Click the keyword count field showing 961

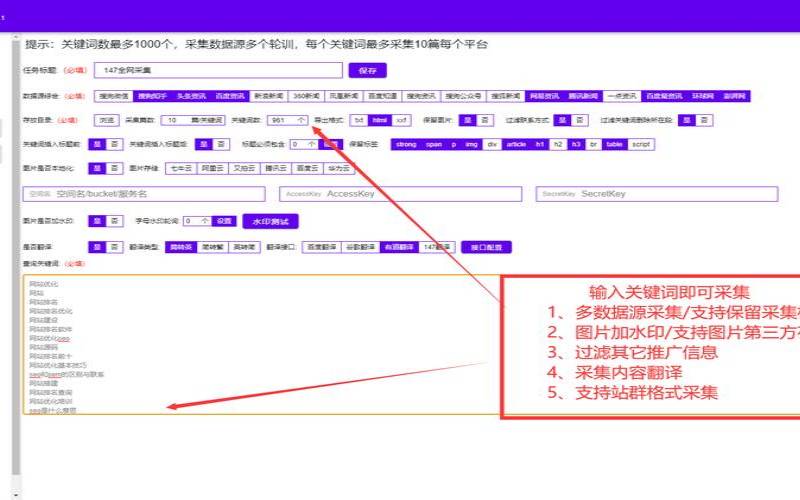(x=288, y=120)
